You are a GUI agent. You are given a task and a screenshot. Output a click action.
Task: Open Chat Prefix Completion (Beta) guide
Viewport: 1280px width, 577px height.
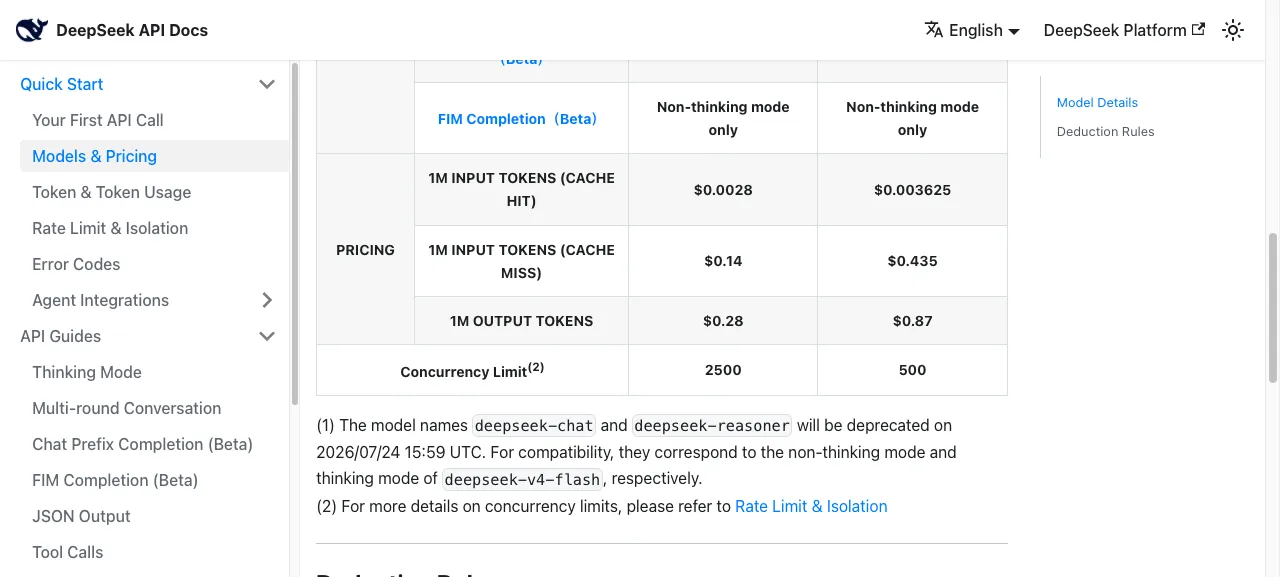point(142,444)
